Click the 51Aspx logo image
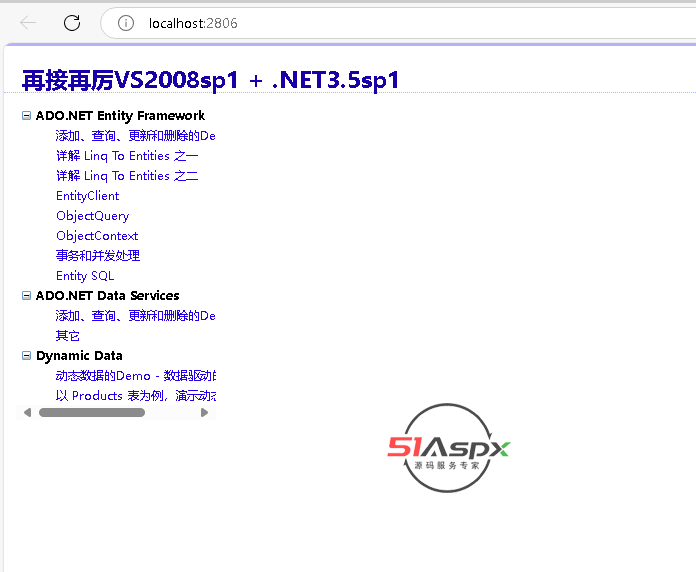 click(x=448, y=448)
